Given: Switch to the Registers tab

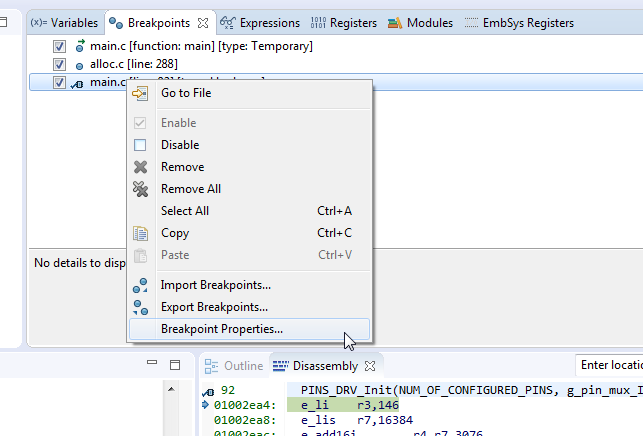Looking at the screenshot, I should click(x=344, y=23).
